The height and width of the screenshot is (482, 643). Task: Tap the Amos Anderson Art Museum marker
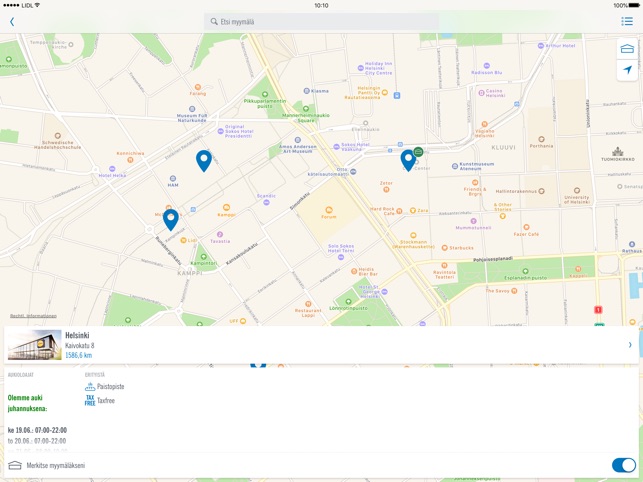pyautogui.click(x=298, y=140)
